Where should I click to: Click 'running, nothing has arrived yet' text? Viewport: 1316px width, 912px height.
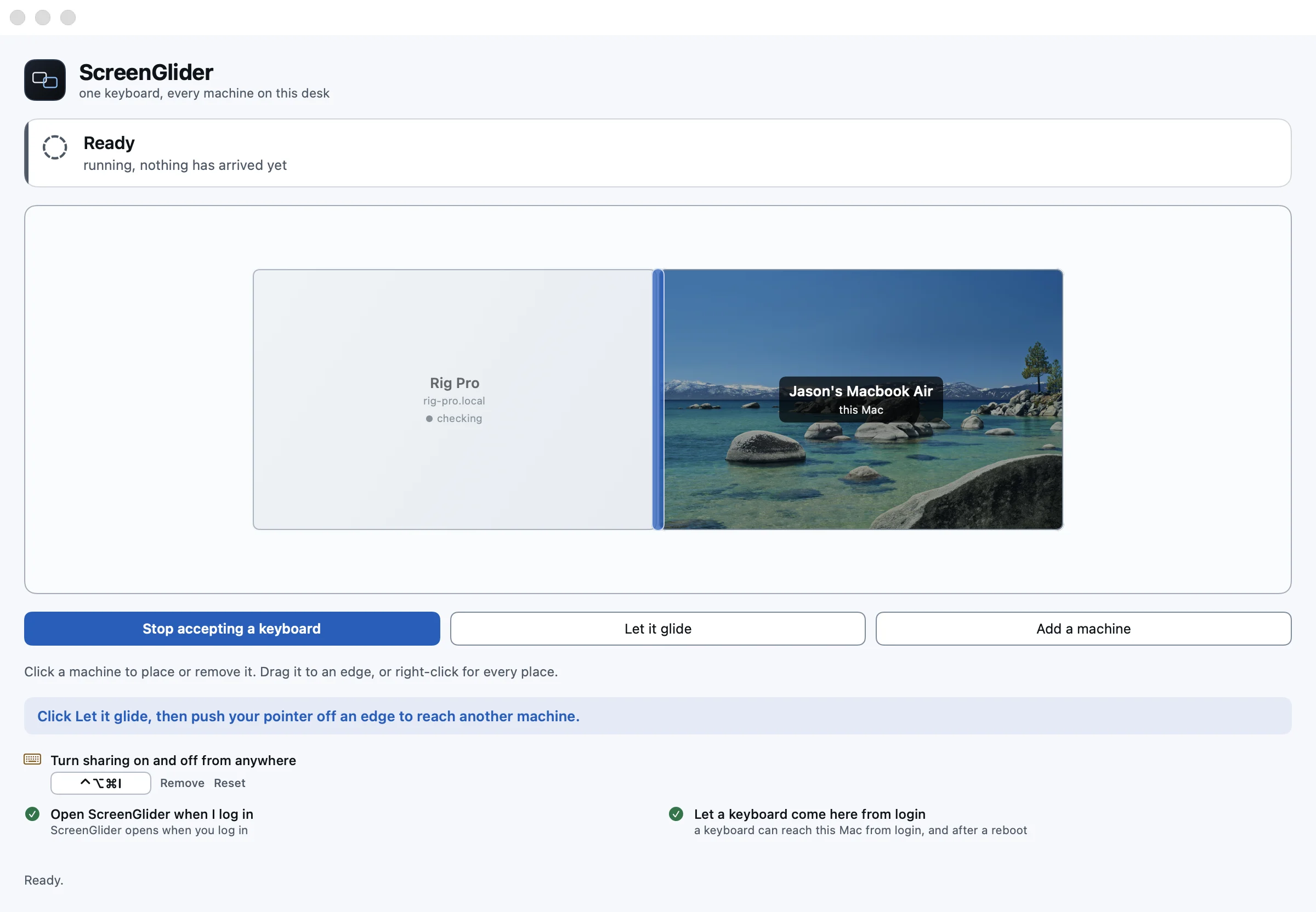point(185,165)
